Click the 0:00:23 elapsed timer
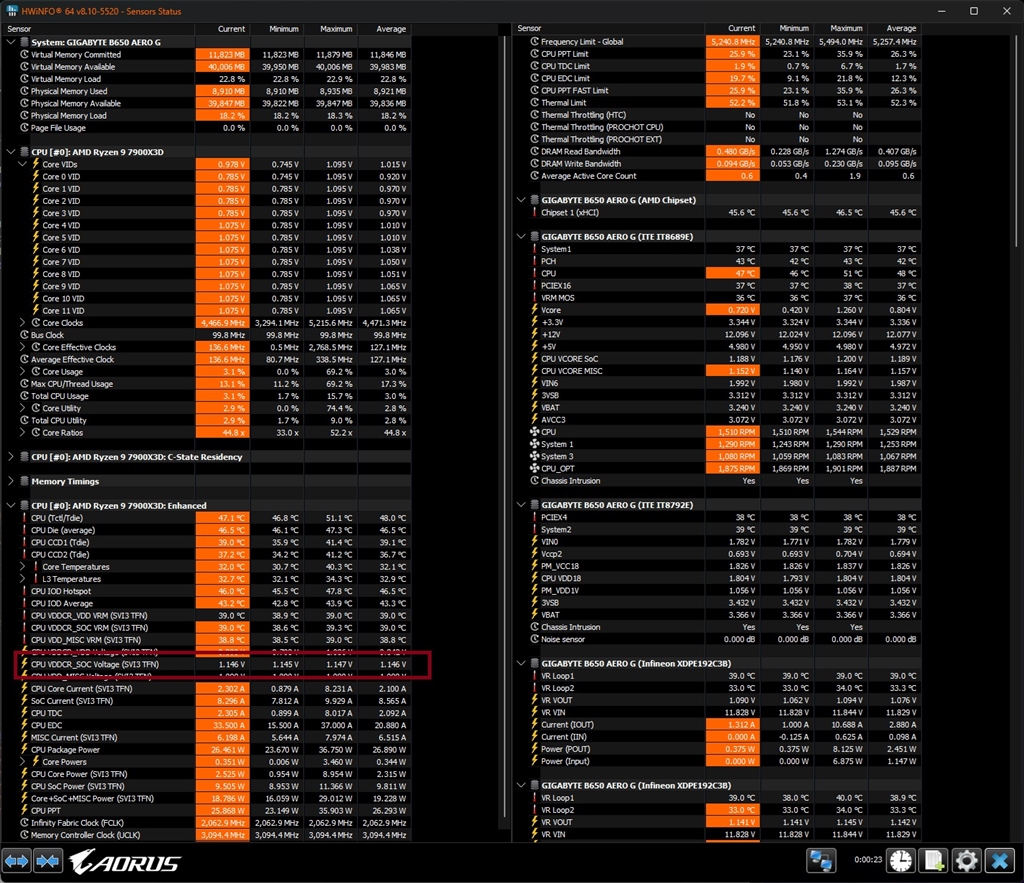Viewport: 1024px width, 883px height. point(868,860)
